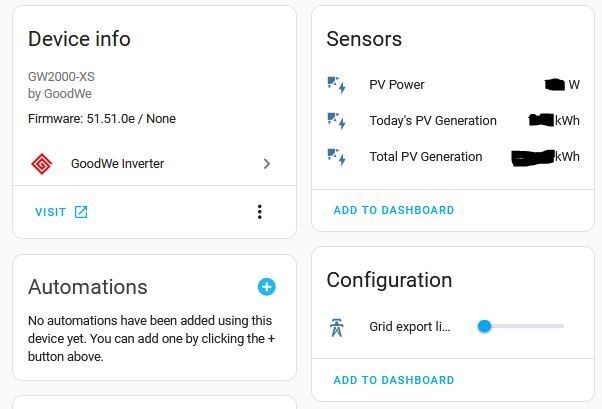Click Total PV Generation sensor icon
The height and width of the screenshot is (409, 602).
337,157
